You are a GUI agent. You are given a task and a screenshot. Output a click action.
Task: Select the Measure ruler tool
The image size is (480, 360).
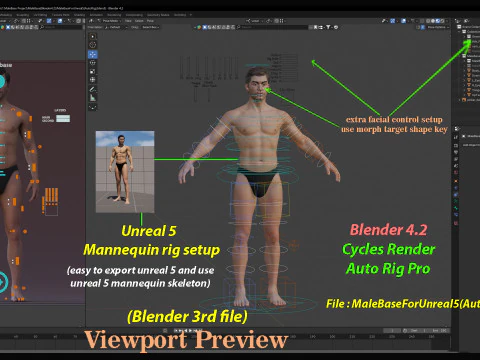93,98
